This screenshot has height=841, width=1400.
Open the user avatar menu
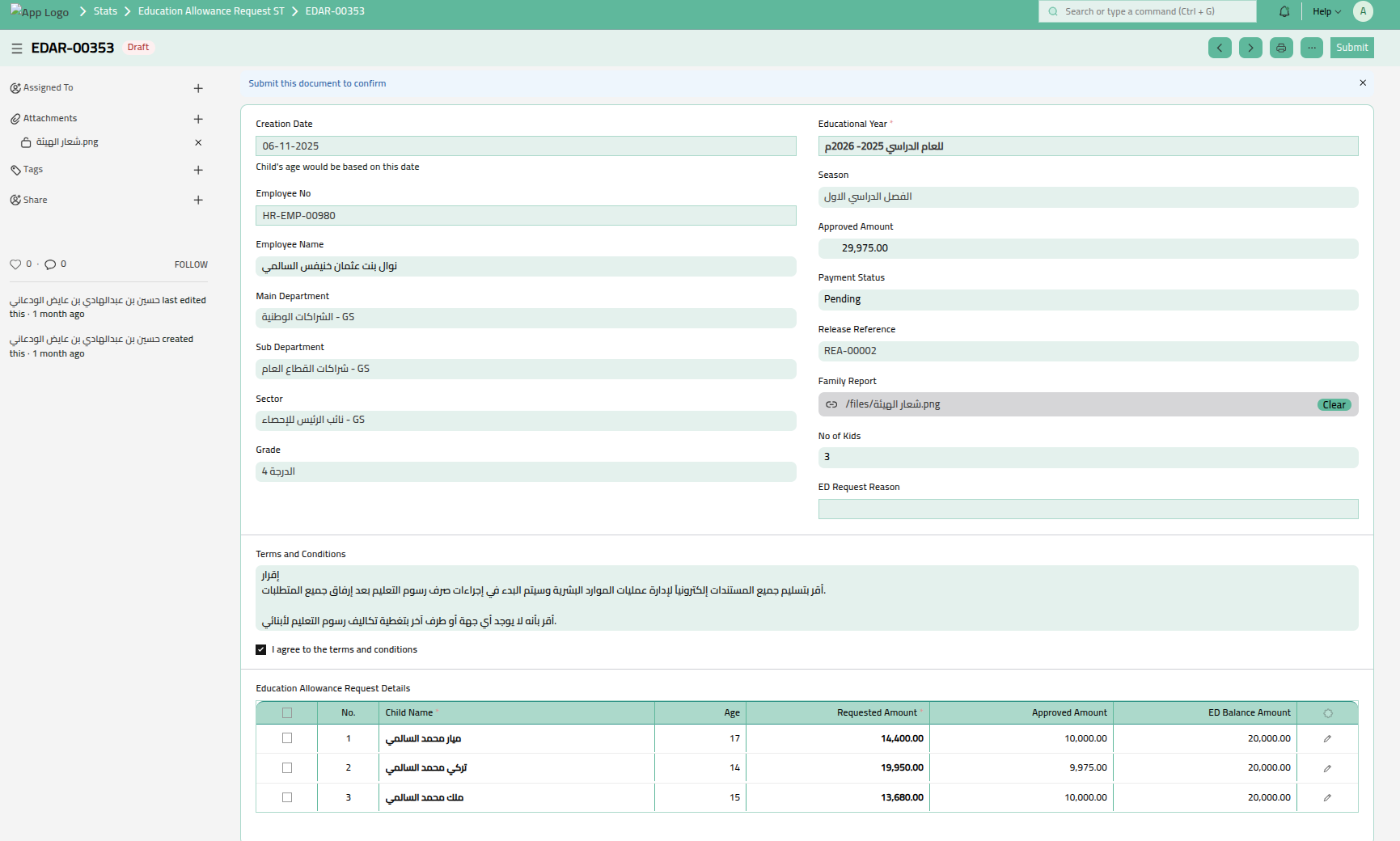point(1363,11)
